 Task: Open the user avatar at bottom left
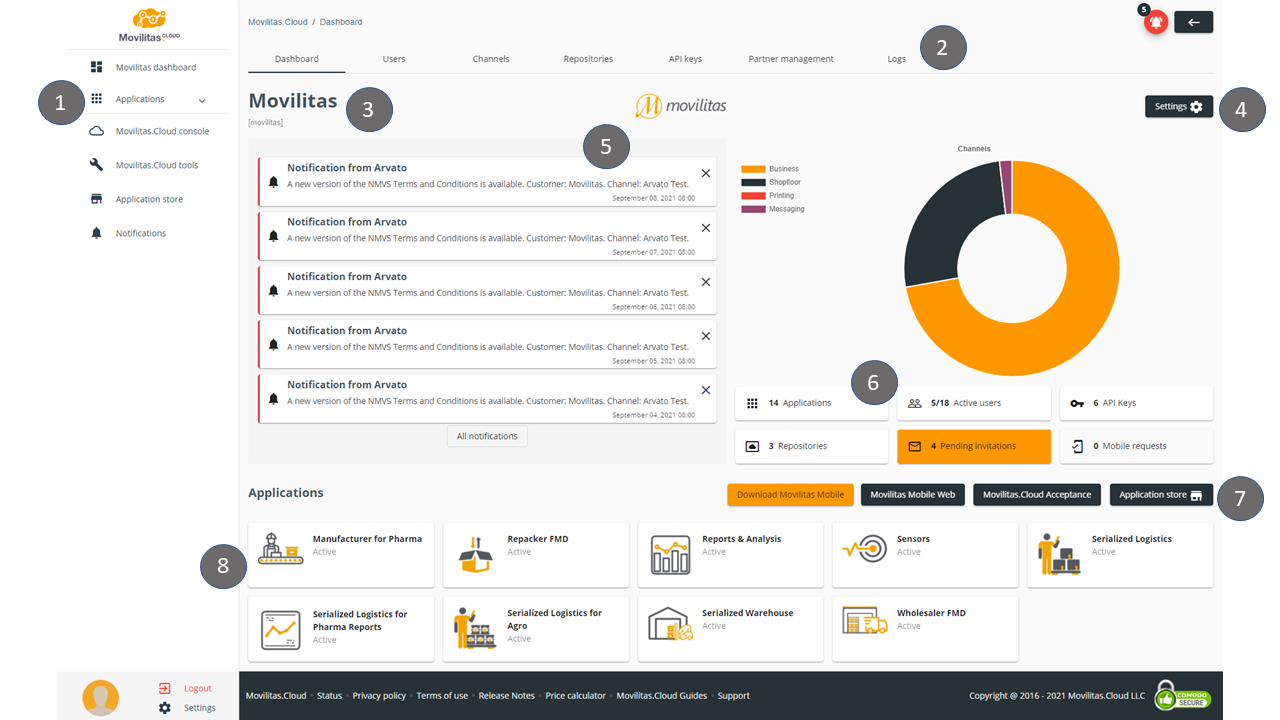pyautogui.click(x=100, y=698)
